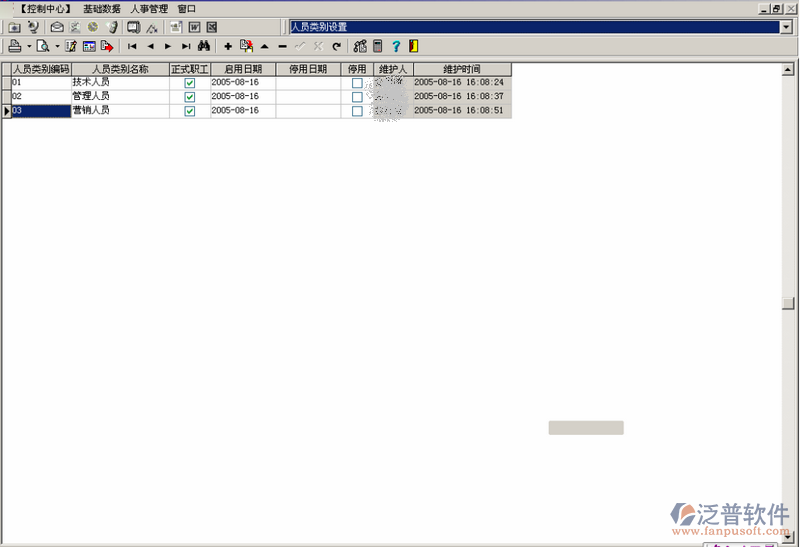Select the cell 管理人员
Viewport: 800px width, 547px height.
120,97
